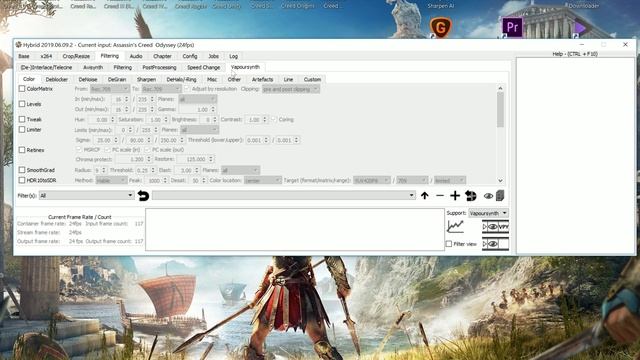Open the Filter(s) All dropdown

click(87, 196)
